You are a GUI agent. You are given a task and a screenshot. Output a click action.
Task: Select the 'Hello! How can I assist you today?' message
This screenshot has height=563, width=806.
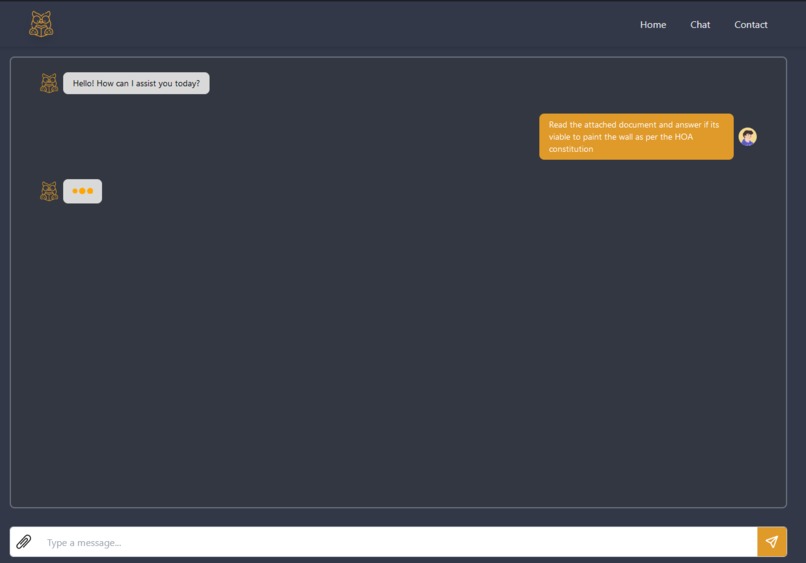tap(136, 83)
